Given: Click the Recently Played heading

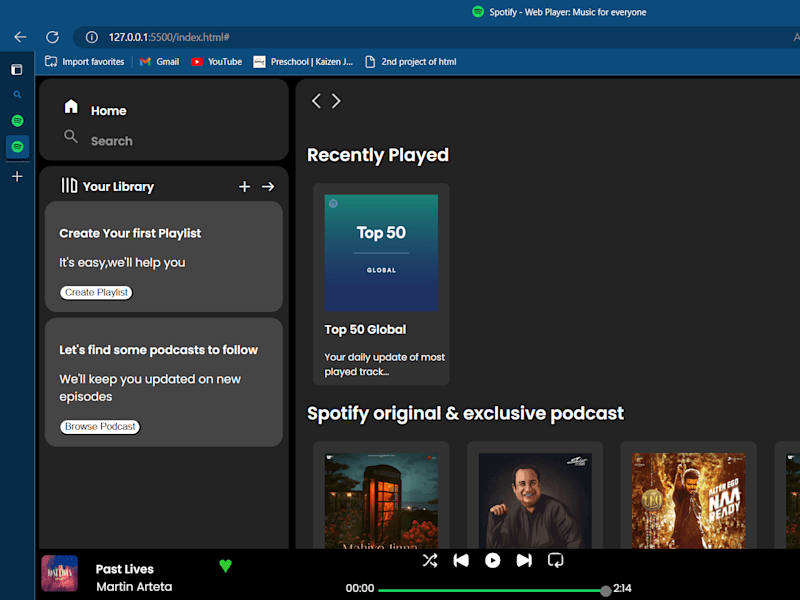Looking at the screenshot, I should pyautogui.click(x=378, y=155).
